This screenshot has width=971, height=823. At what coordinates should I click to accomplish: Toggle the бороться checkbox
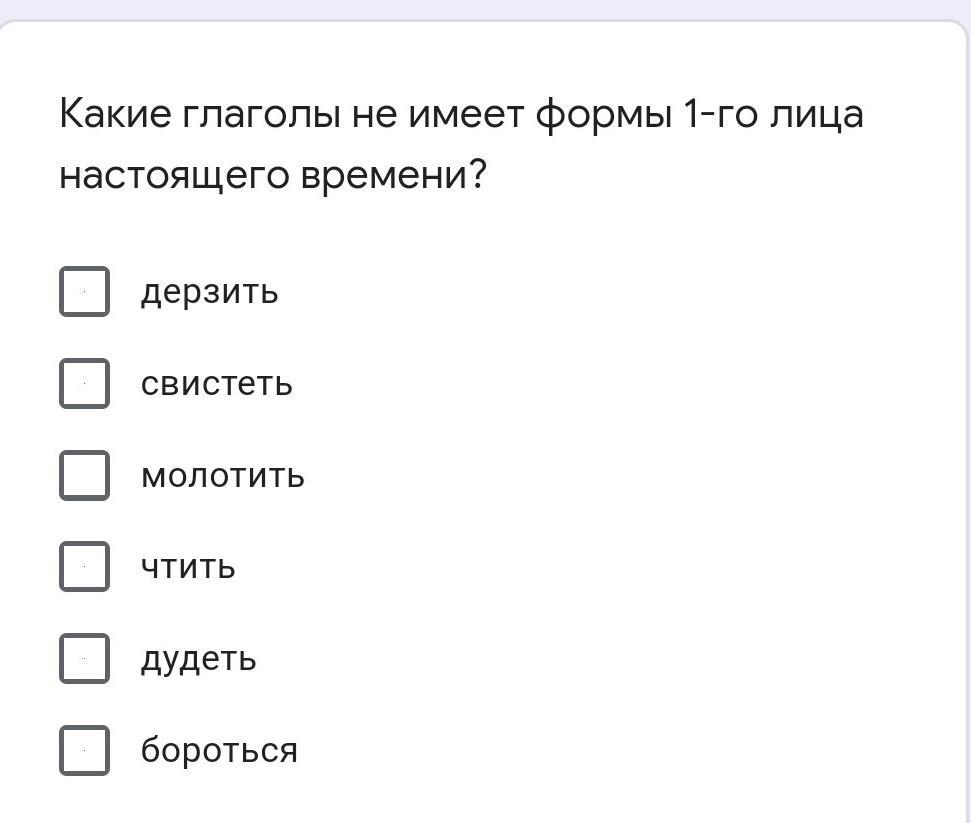click(x=84, y=750)
